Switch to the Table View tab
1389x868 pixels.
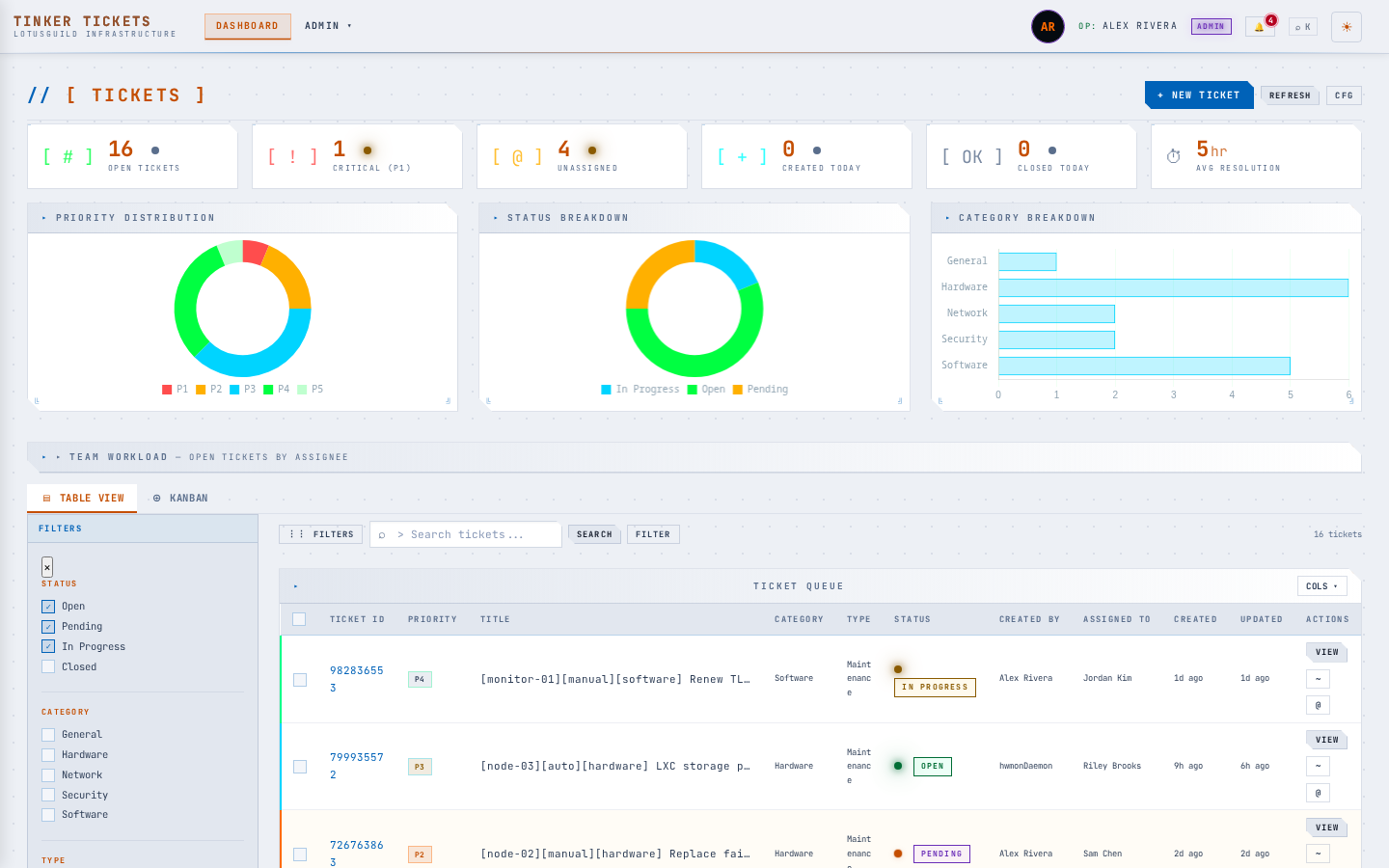tap(83, 499)
